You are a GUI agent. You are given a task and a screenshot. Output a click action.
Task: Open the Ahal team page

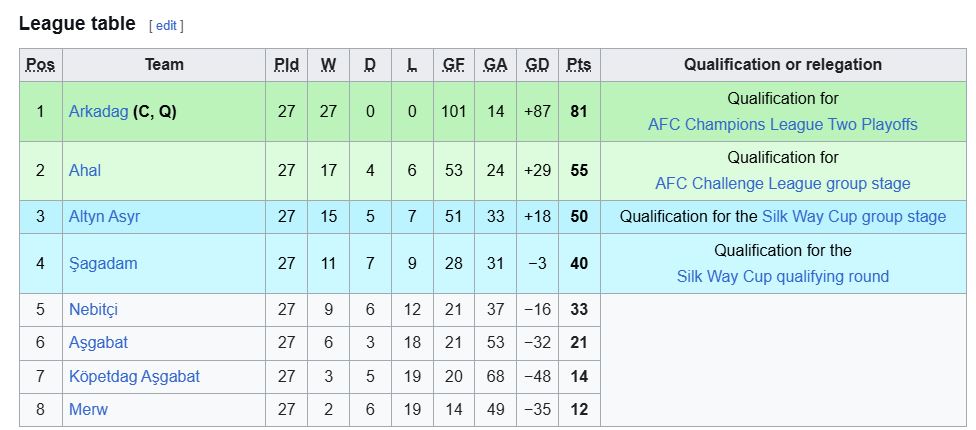pyautogui.click(x=85, y=170)
